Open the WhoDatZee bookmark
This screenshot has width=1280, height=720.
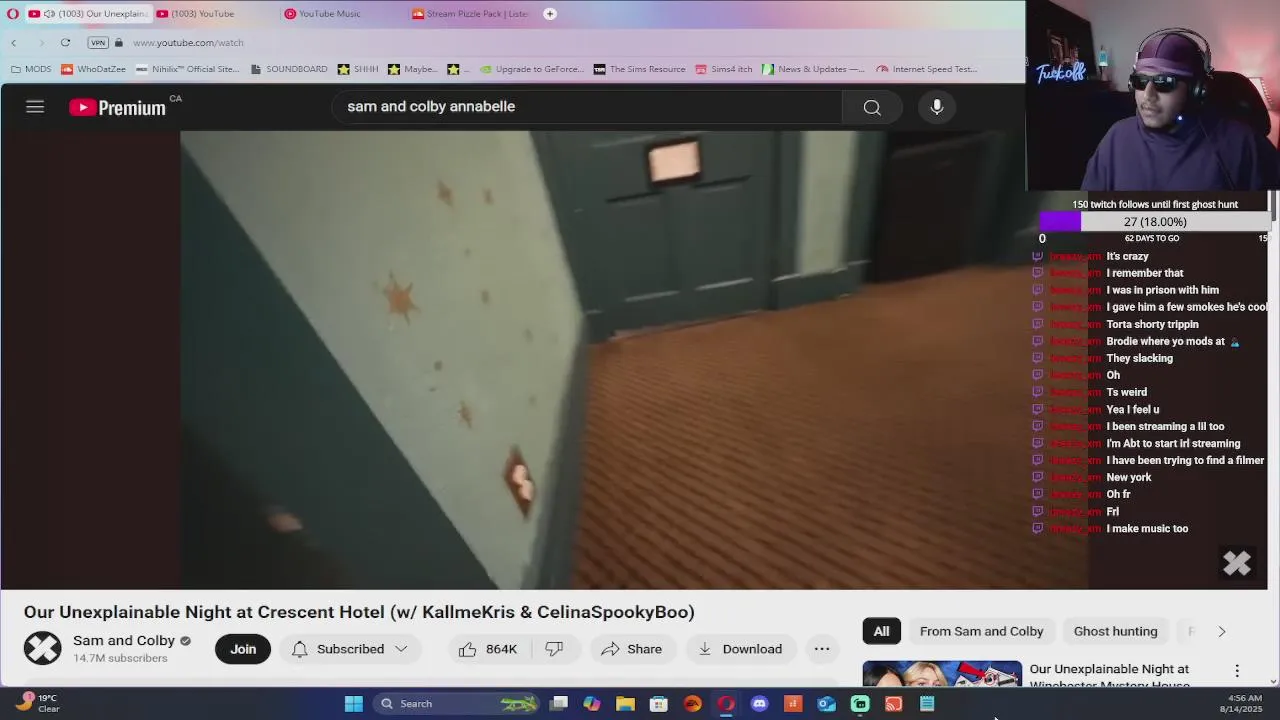pos(94,69)
